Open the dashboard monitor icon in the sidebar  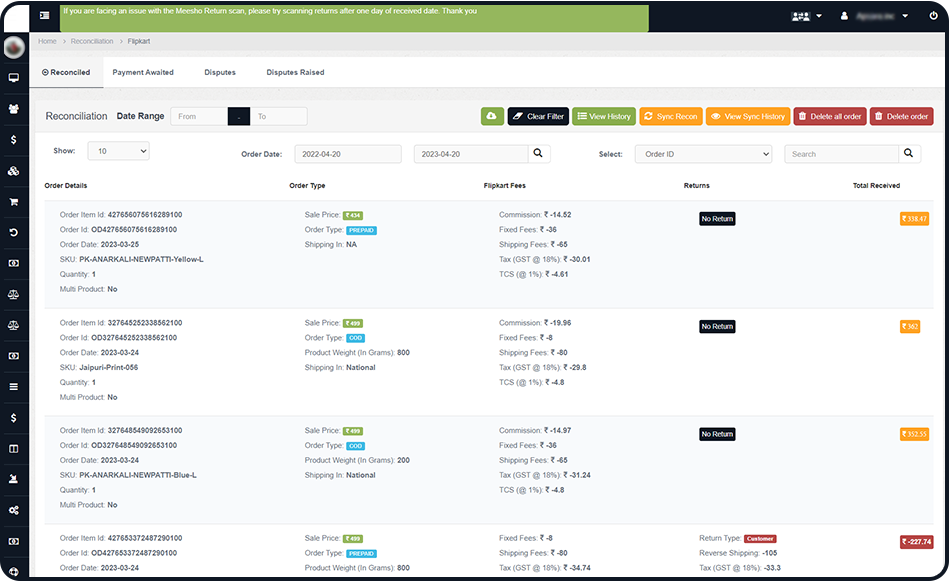coord(14,78)
